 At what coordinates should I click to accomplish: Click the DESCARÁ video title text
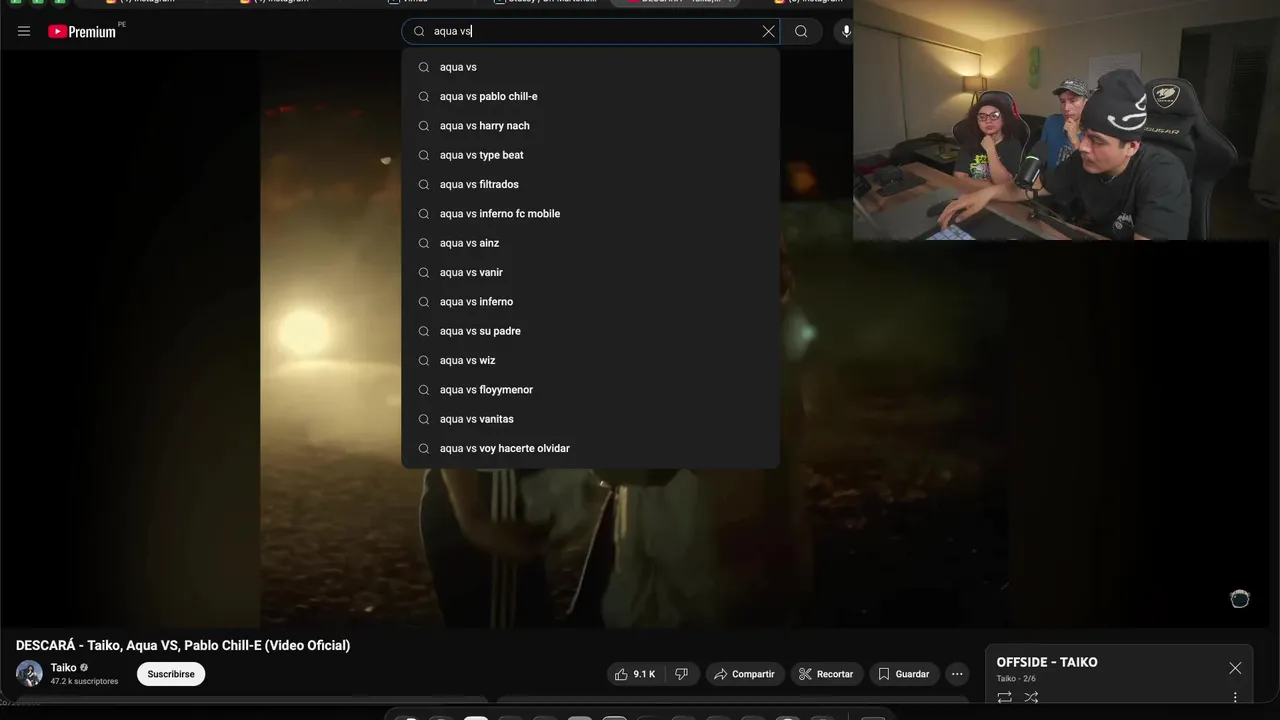(183, 645)
